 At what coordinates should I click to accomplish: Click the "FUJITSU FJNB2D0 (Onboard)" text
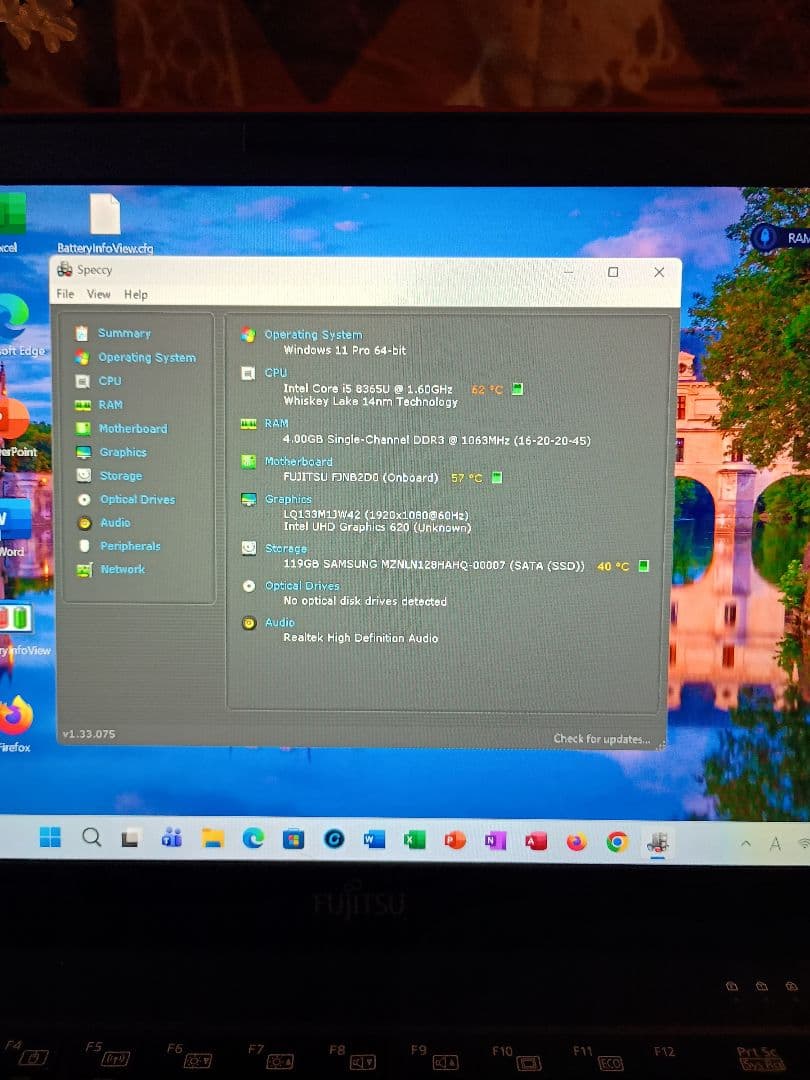361,477
